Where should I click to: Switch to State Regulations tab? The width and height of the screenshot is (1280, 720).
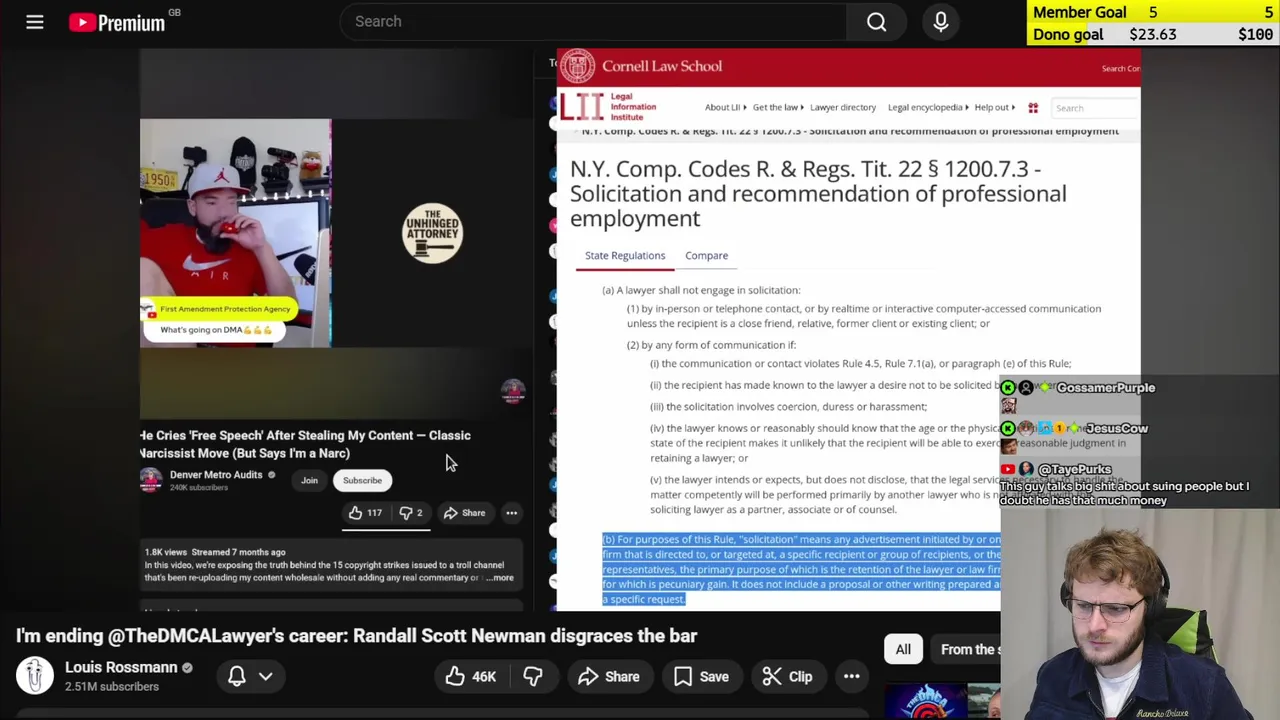[x=625, y=255]
